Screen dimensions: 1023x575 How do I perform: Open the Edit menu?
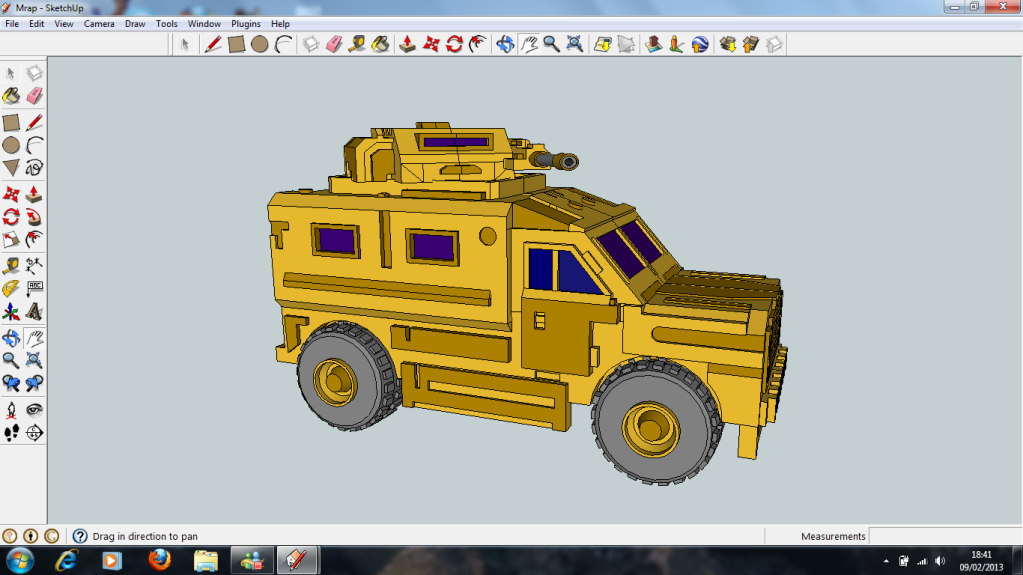(37, 23)
